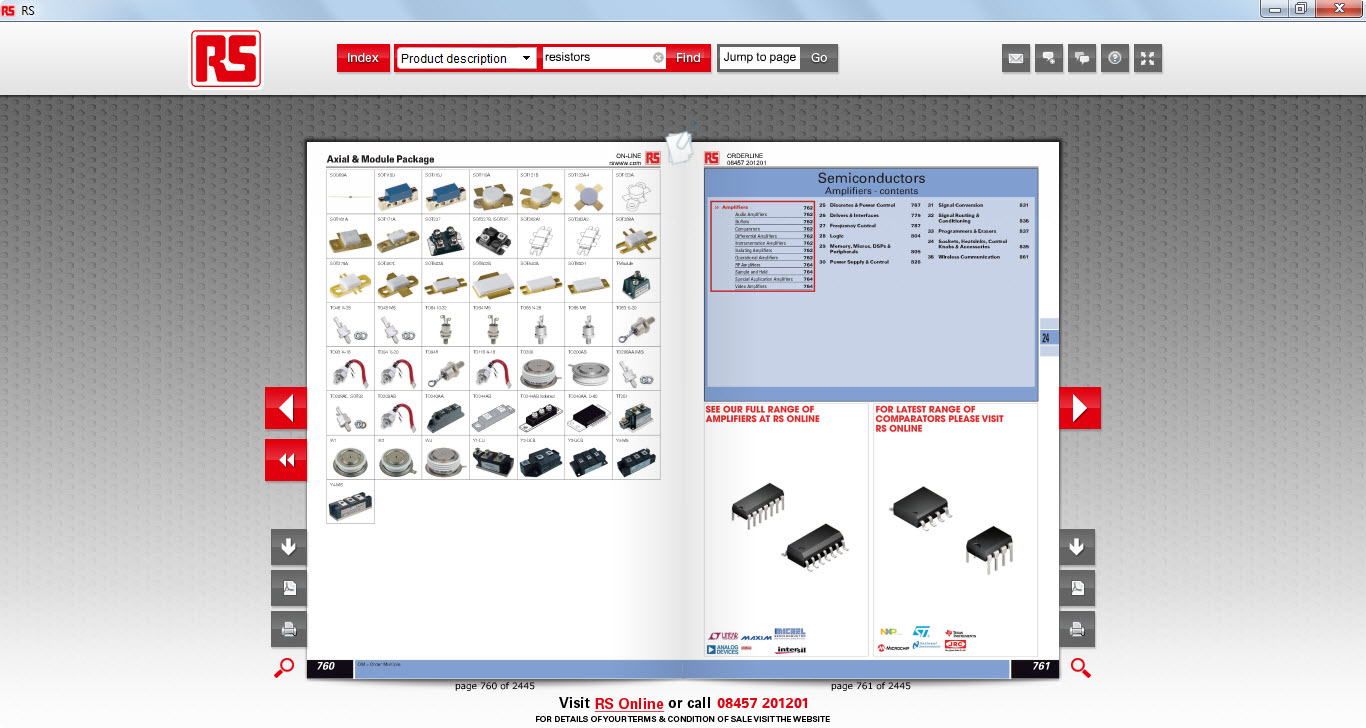Jump back with the double-arrow rewind button

pyautogui.click(x=286, y=460)
